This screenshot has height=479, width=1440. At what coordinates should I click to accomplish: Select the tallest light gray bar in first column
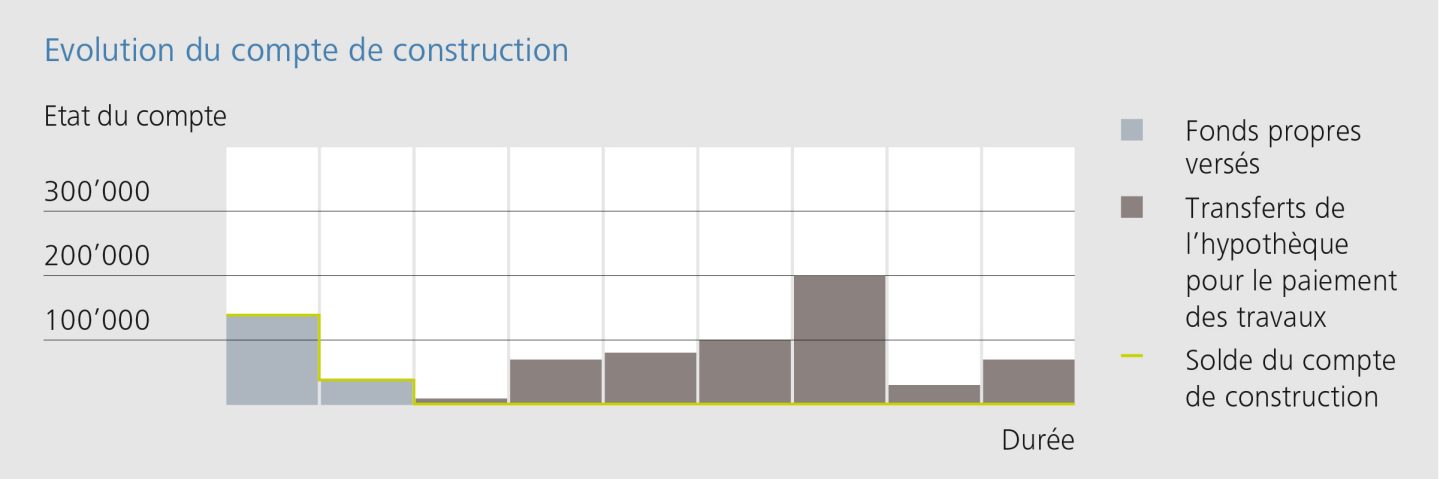[272, 360]
